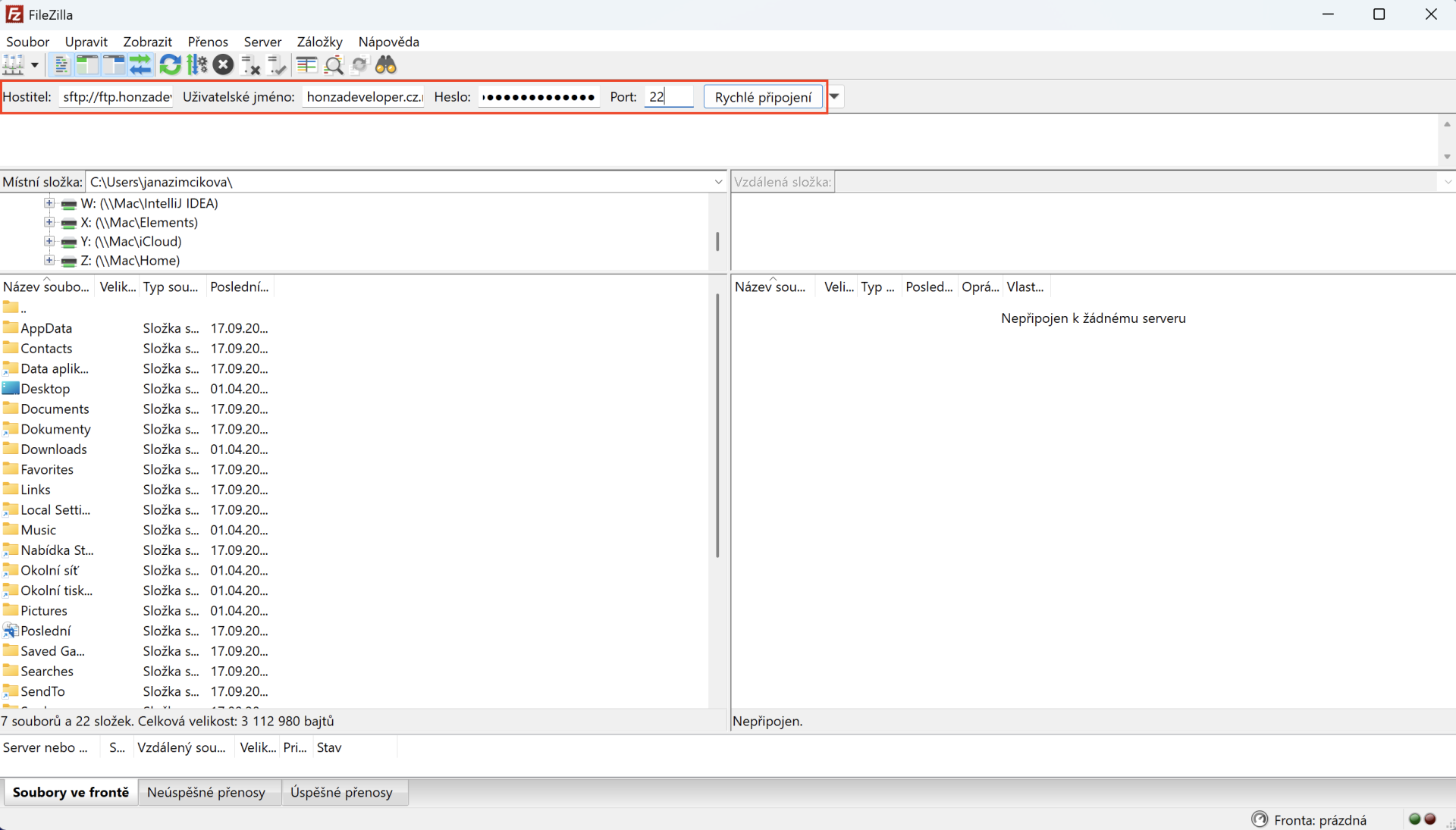This screenshot has width=1456, height=830.
Task: Toggle processing of the transfer queue icon
Action: (x=197, y=65)
